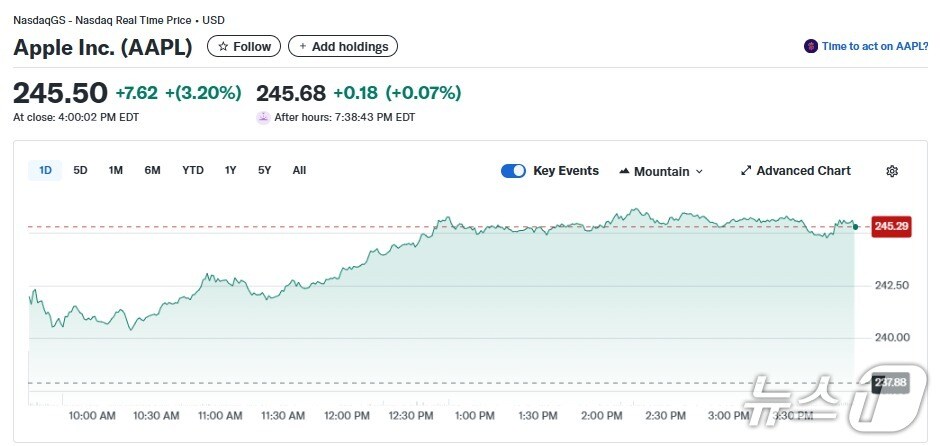Choose the YTD range tab
The width and height of the screenshot is (941, 446).
(x=193, y=170)
